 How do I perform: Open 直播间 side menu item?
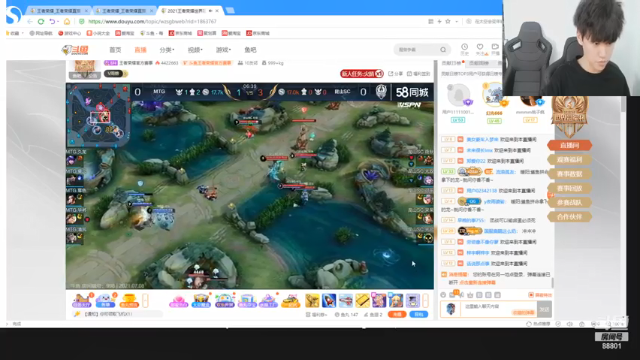tap(569, 145)
